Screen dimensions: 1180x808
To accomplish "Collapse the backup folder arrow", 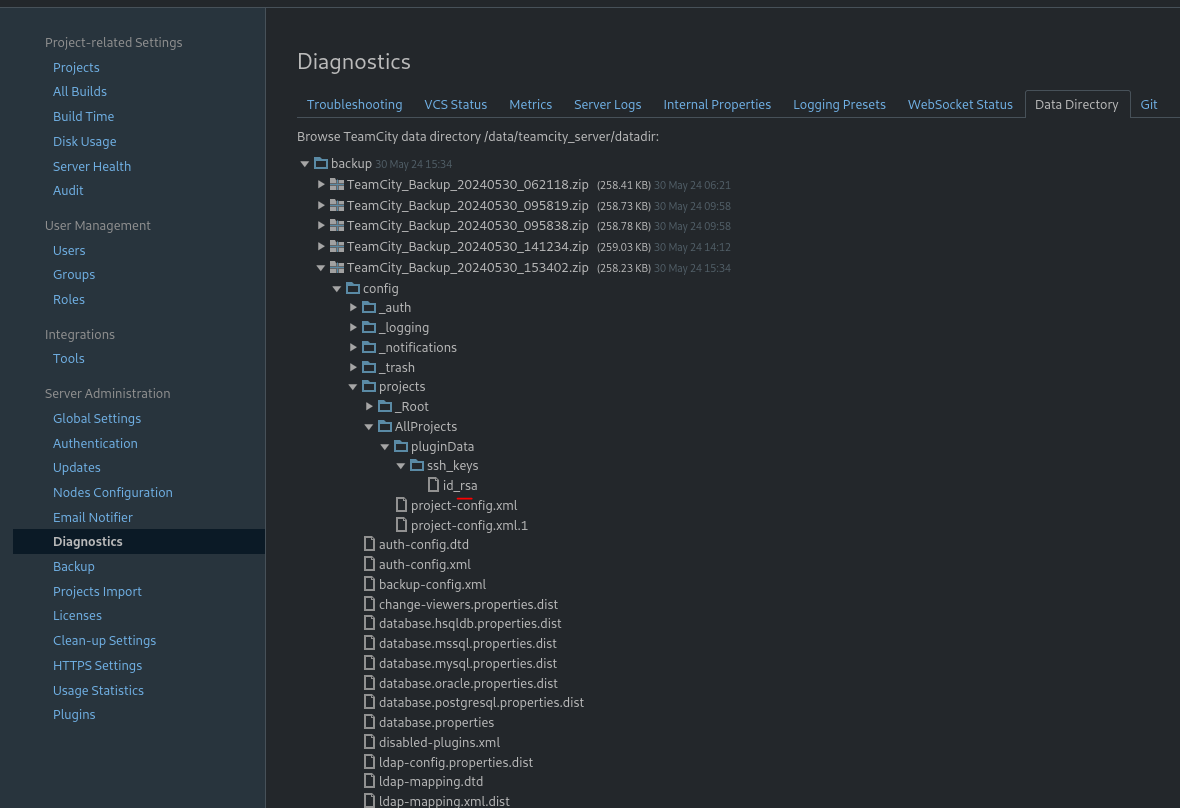I will [x=305, y=163].
